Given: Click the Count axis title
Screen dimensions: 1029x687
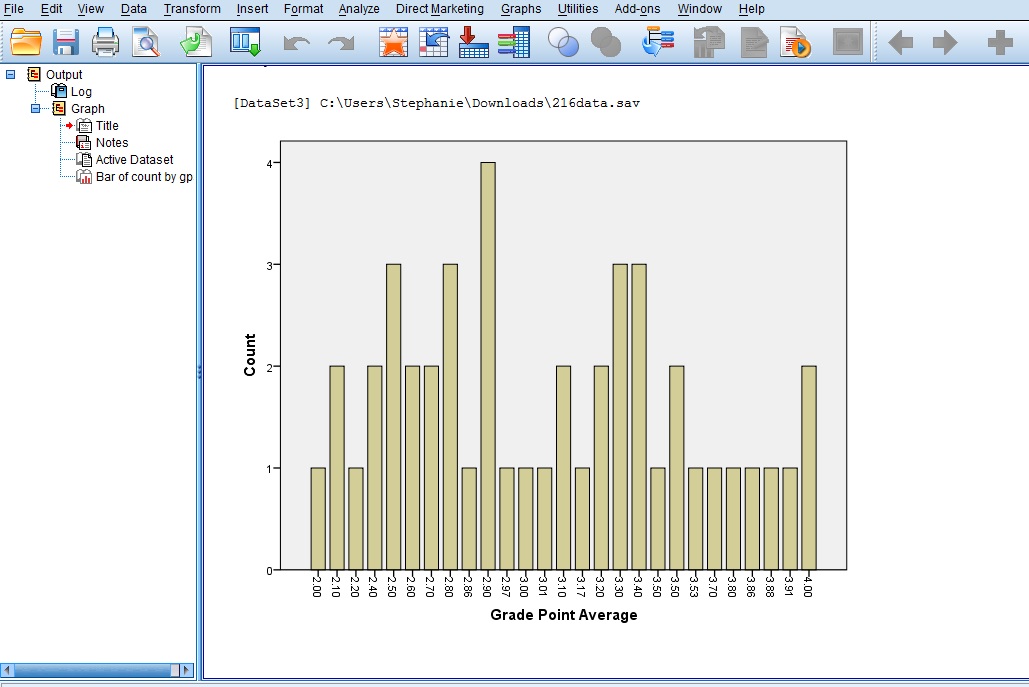Looking at the screenshot, I should [249, 355].
